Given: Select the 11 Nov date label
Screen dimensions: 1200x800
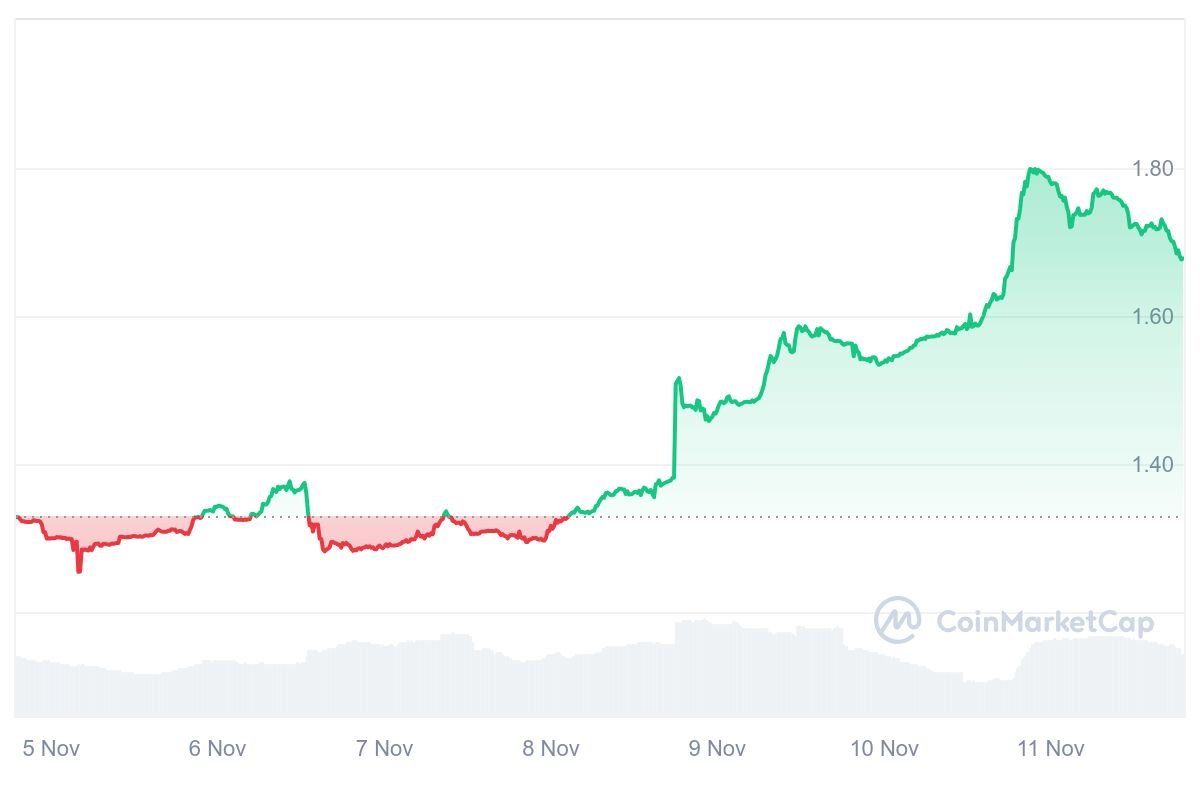Looking at the screenshot, I should (x=1051, y=748).
